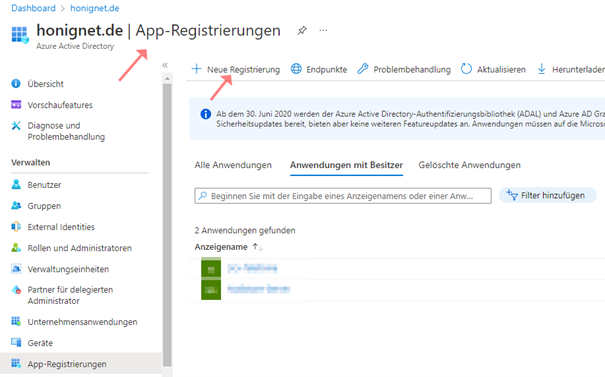Click the Partner für delegierten Administrator icon

click(16, 289)
